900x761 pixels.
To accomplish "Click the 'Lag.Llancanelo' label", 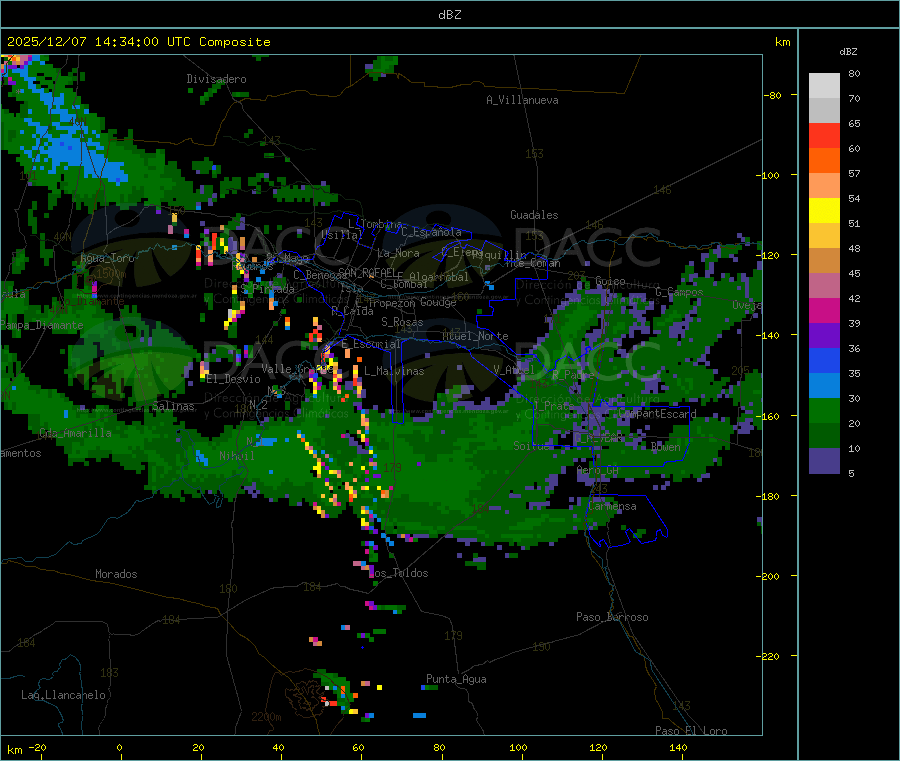I will [64, 695].
